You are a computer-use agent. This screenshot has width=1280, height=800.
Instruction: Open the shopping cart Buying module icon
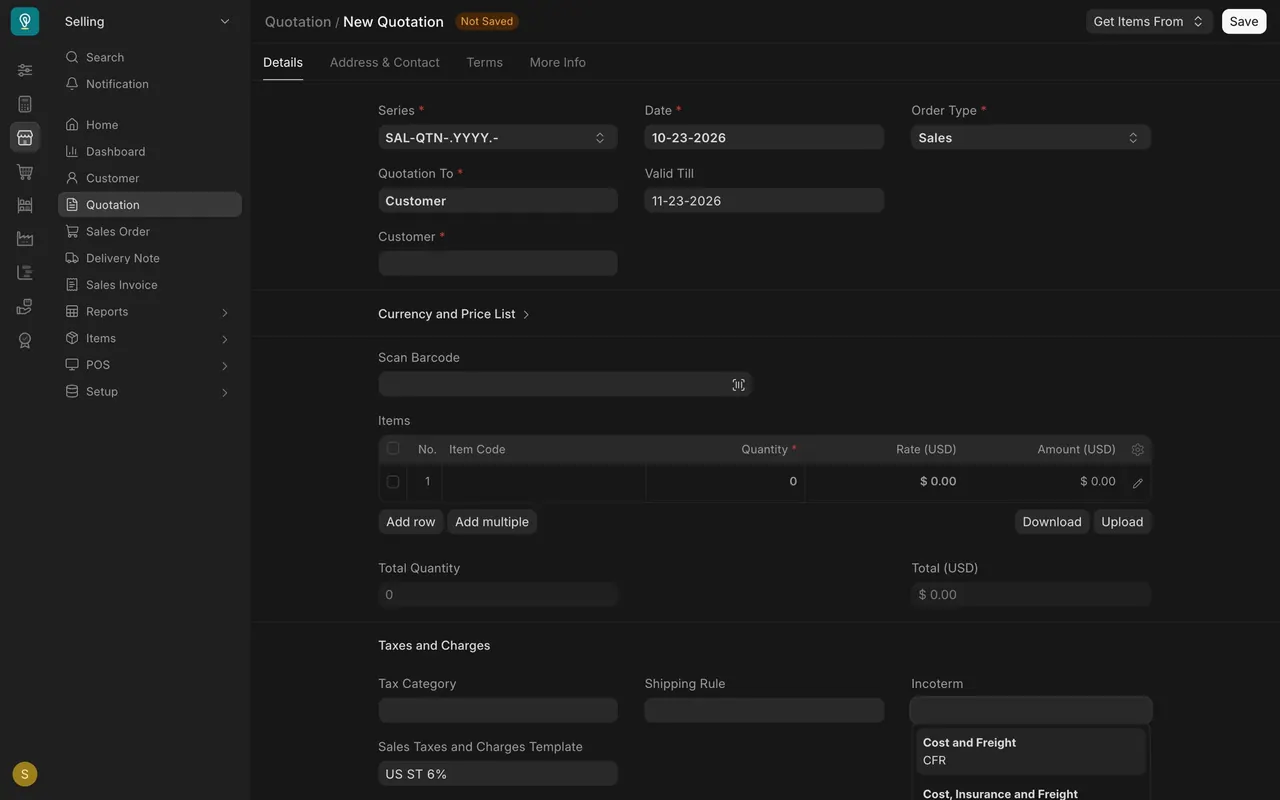[25, 172]
